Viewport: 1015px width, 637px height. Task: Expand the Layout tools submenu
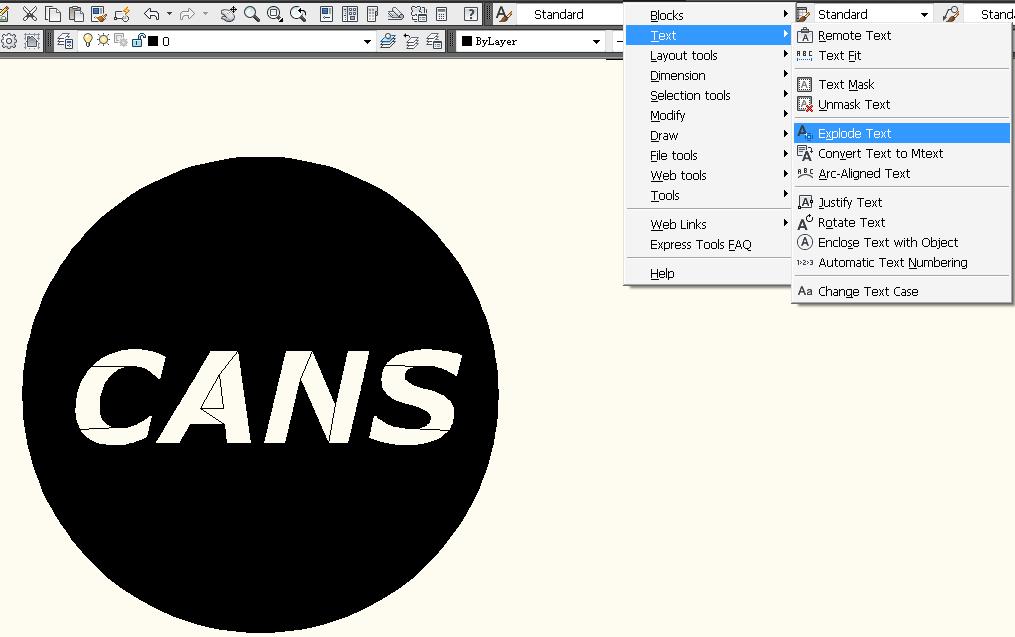coord(708,56)
